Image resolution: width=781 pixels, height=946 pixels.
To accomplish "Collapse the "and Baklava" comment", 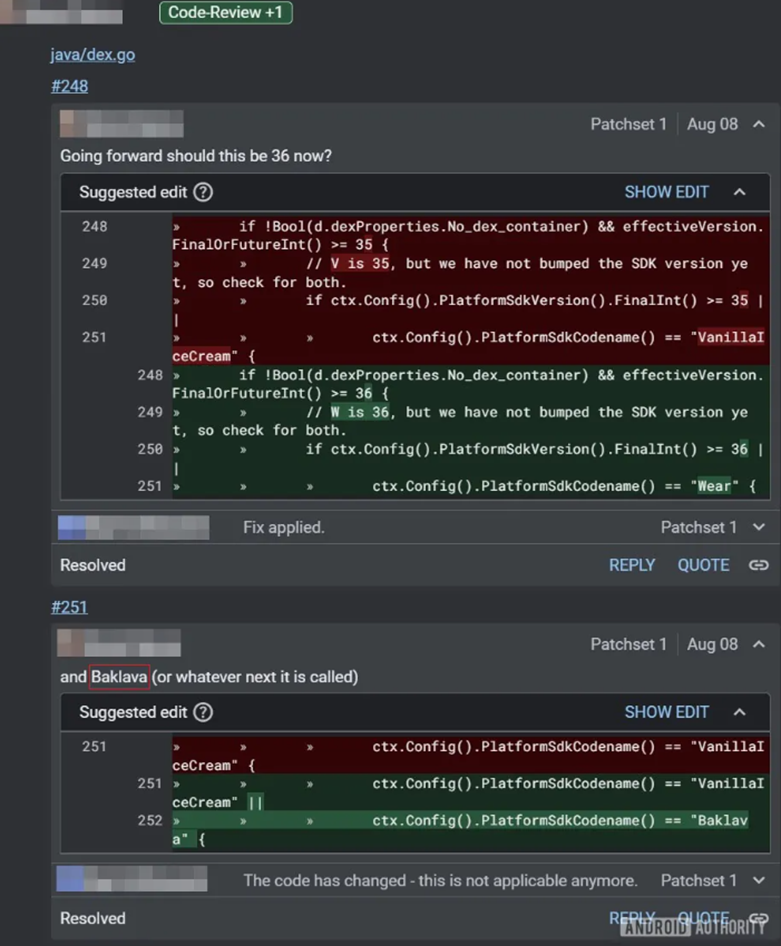I will pos(759,645).
